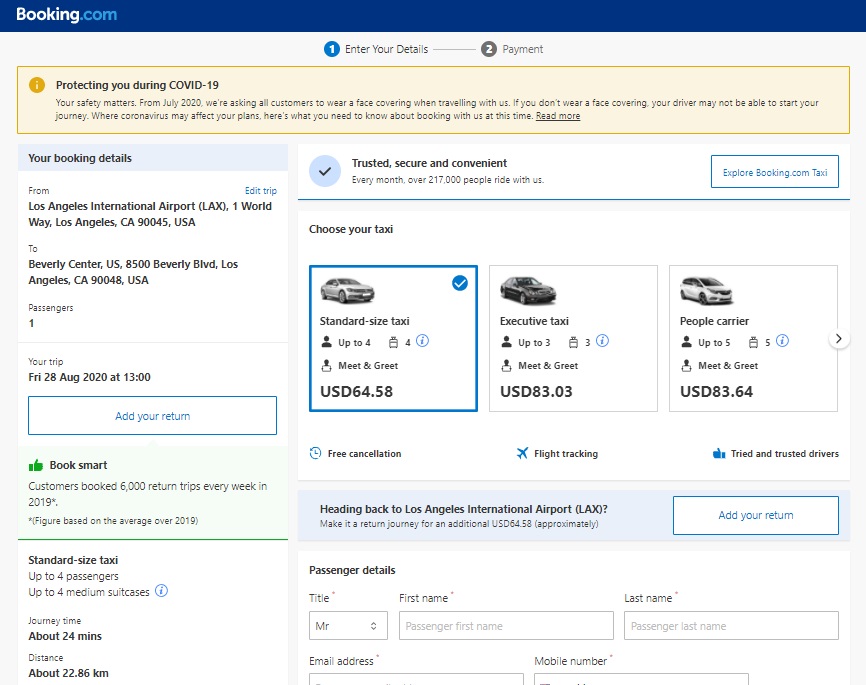This screenshot has width=866, height=685.
Task: Click Tried and trusted drivers text
Action: tap(785, 454)
